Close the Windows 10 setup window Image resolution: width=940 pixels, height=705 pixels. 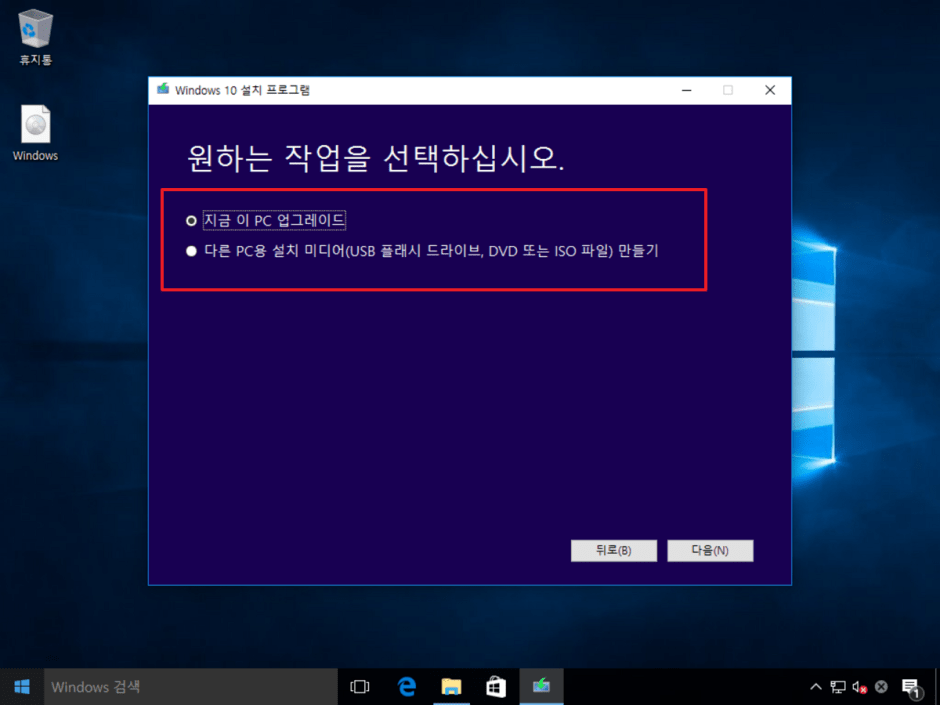pos(770,90)
